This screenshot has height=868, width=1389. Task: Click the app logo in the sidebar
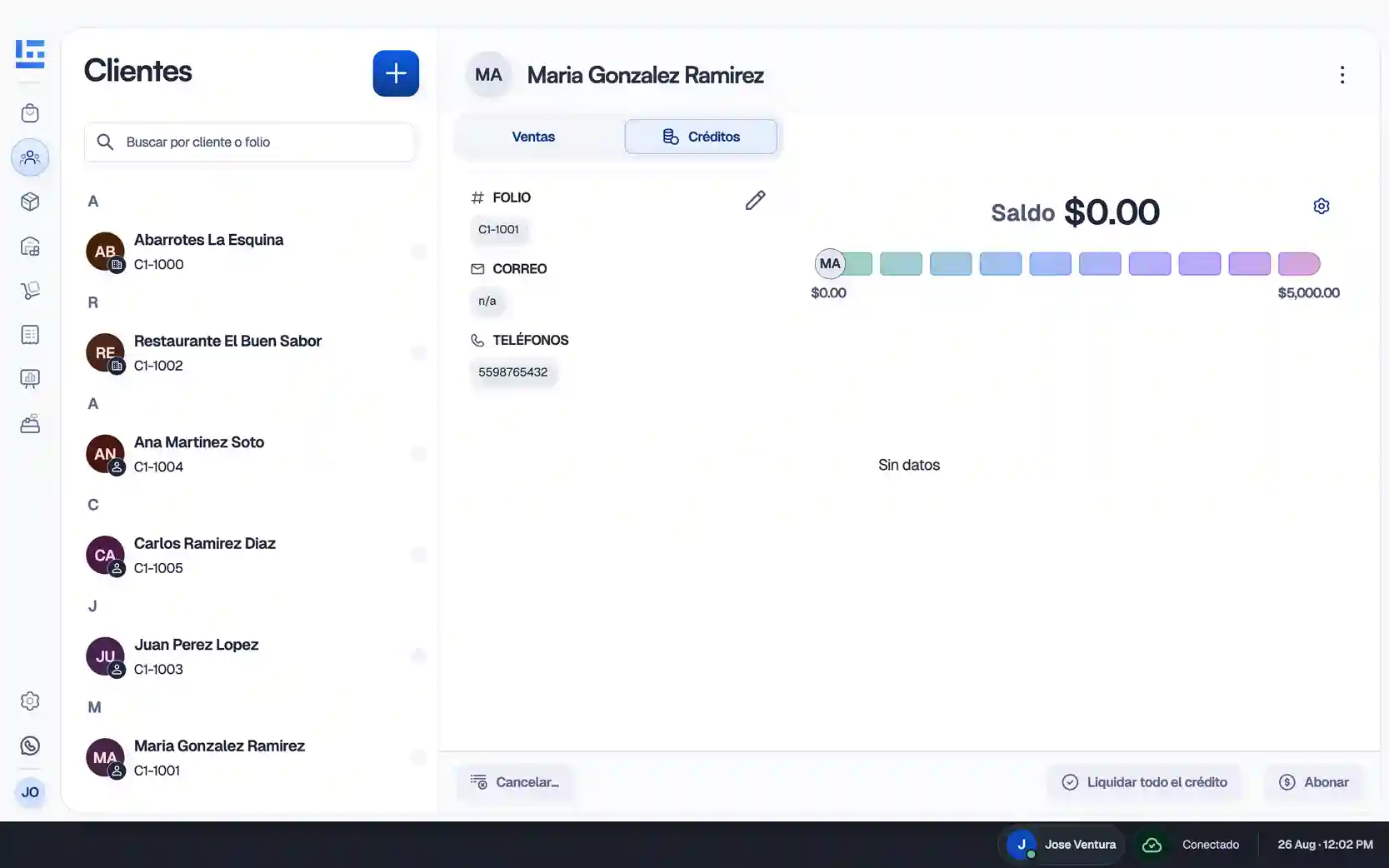click(30, 53)
